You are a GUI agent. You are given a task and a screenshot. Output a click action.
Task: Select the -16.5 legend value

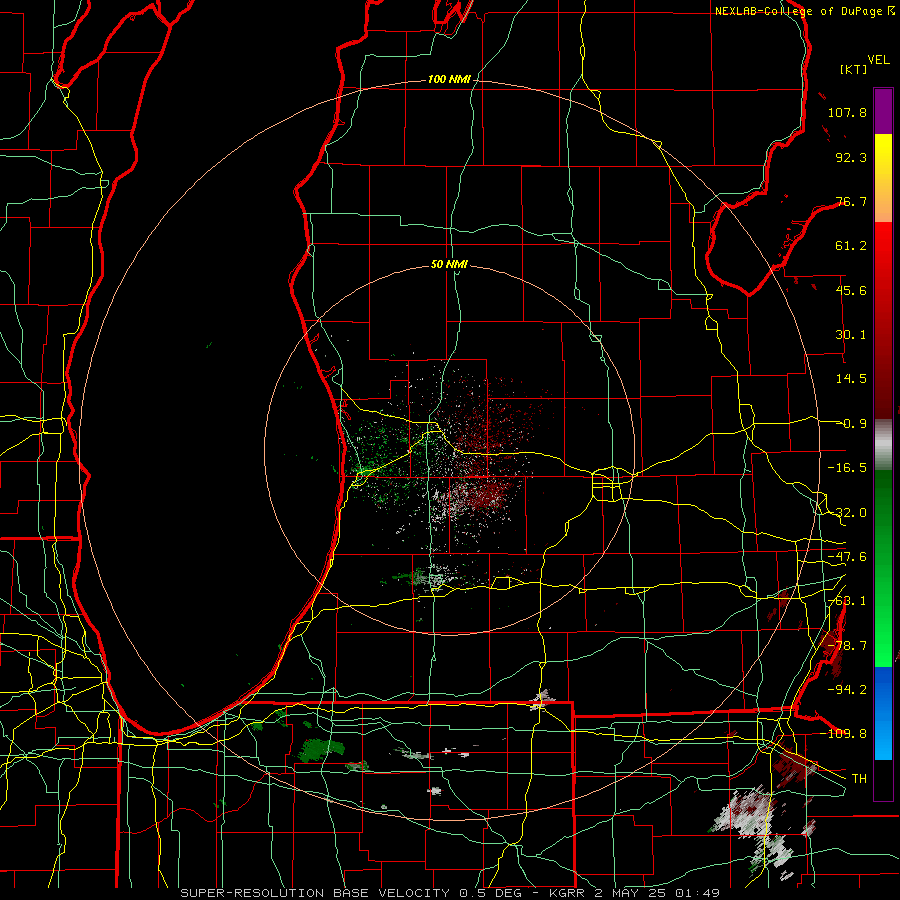[847, 468]
